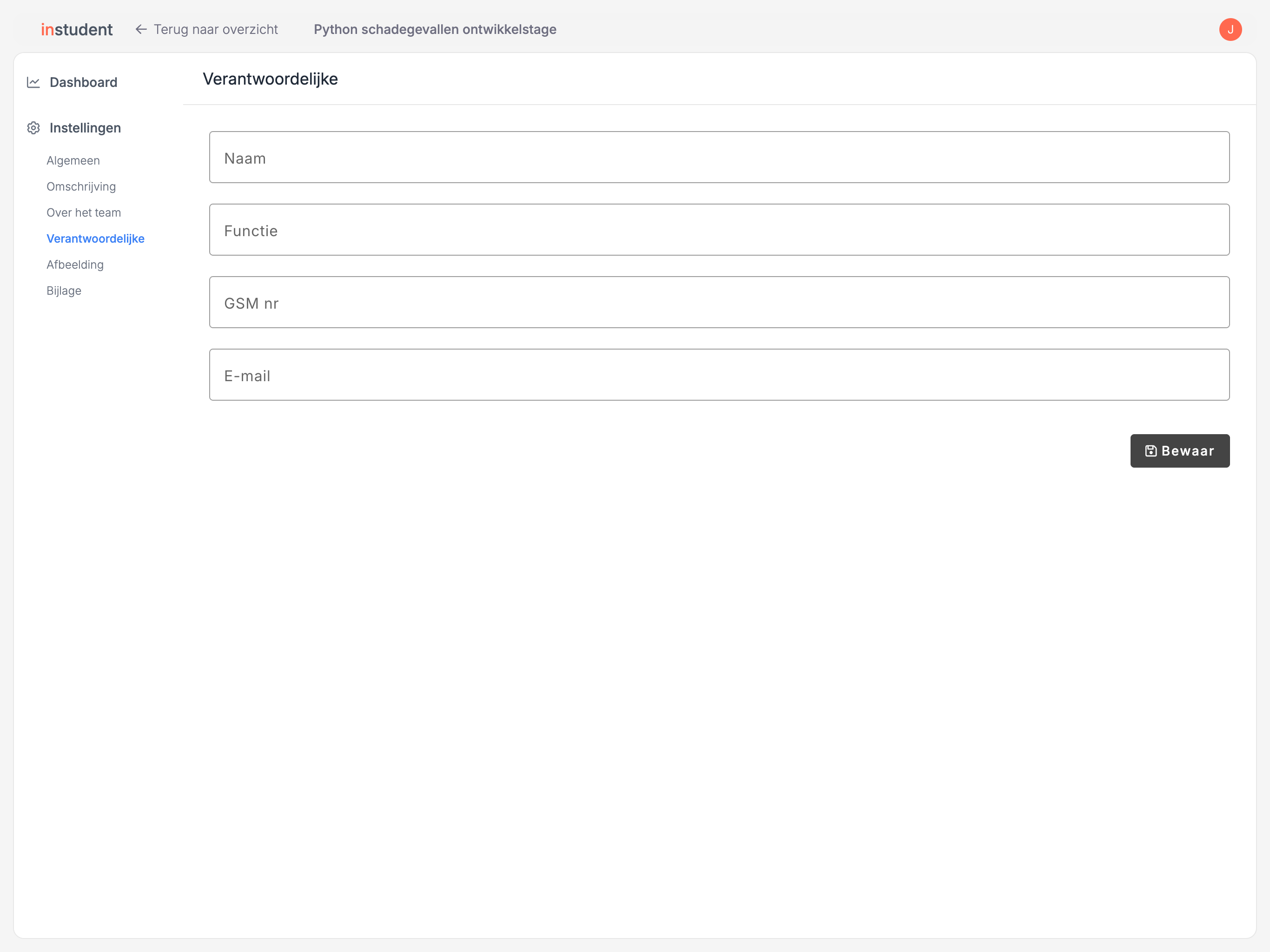
Task: Focus the Functie input field
Action: pos(720,230)
